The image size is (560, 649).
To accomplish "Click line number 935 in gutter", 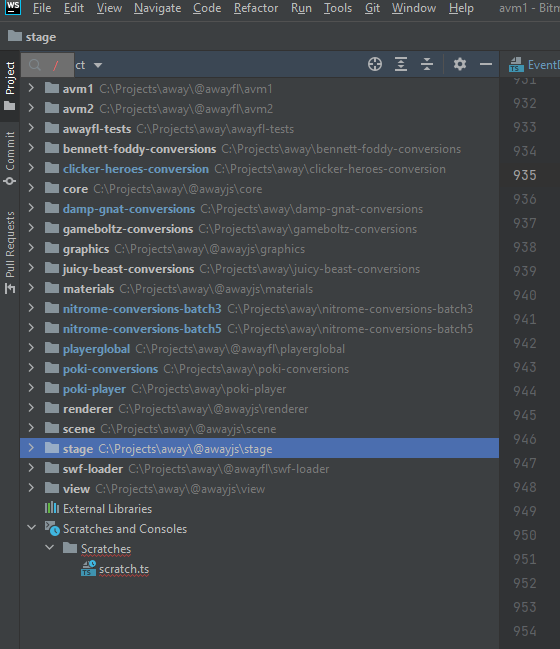I will point(525,175).
